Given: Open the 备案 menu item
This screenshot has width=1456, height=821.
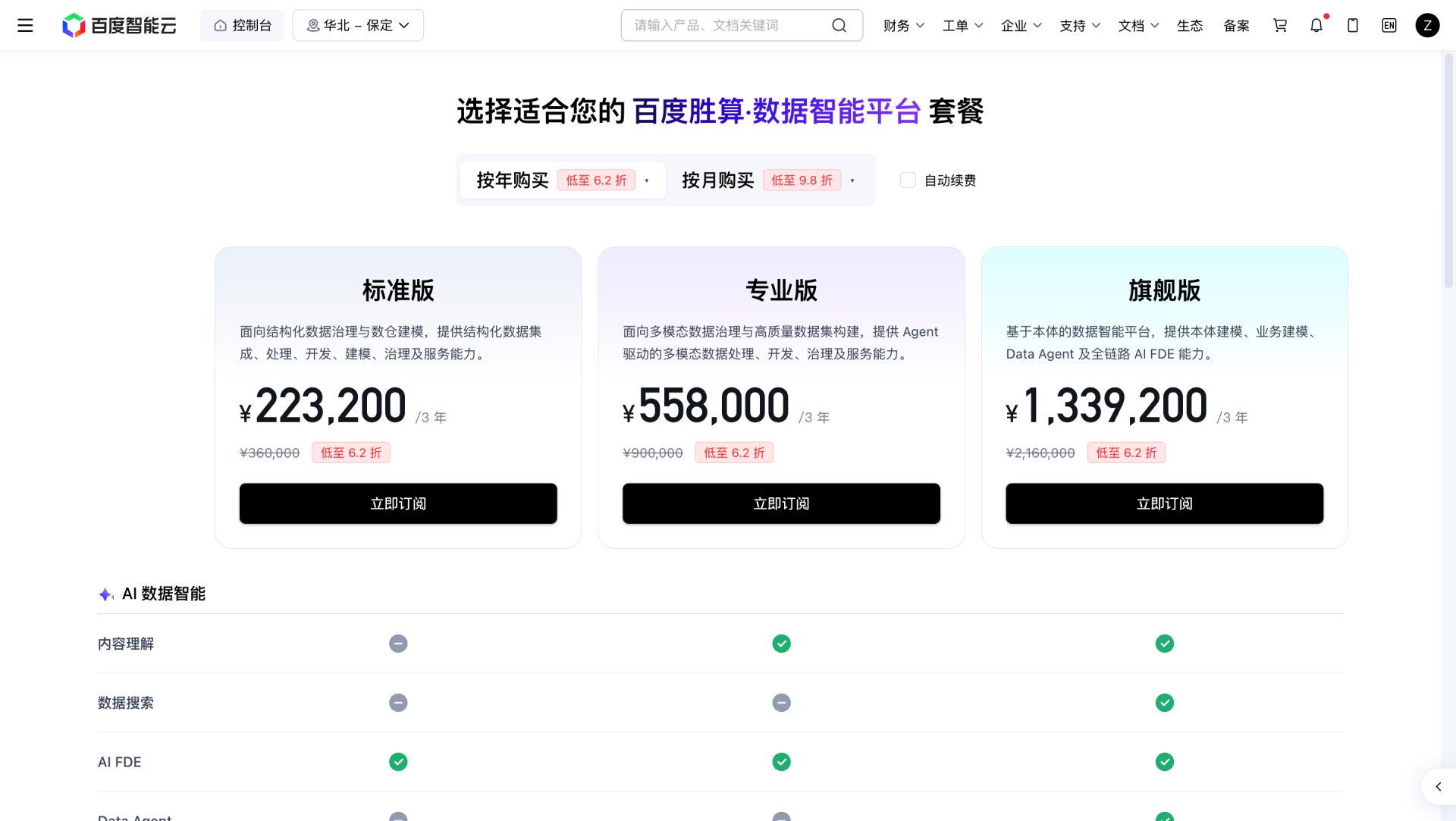Looking at the screenshot, I should tap(1236, 25).
